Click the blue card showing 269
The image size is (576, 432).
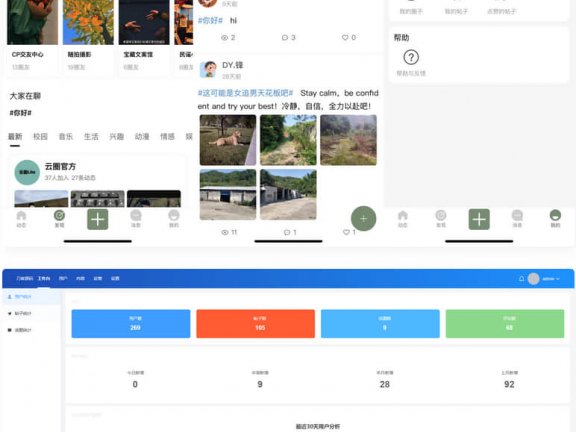point(131,324)
